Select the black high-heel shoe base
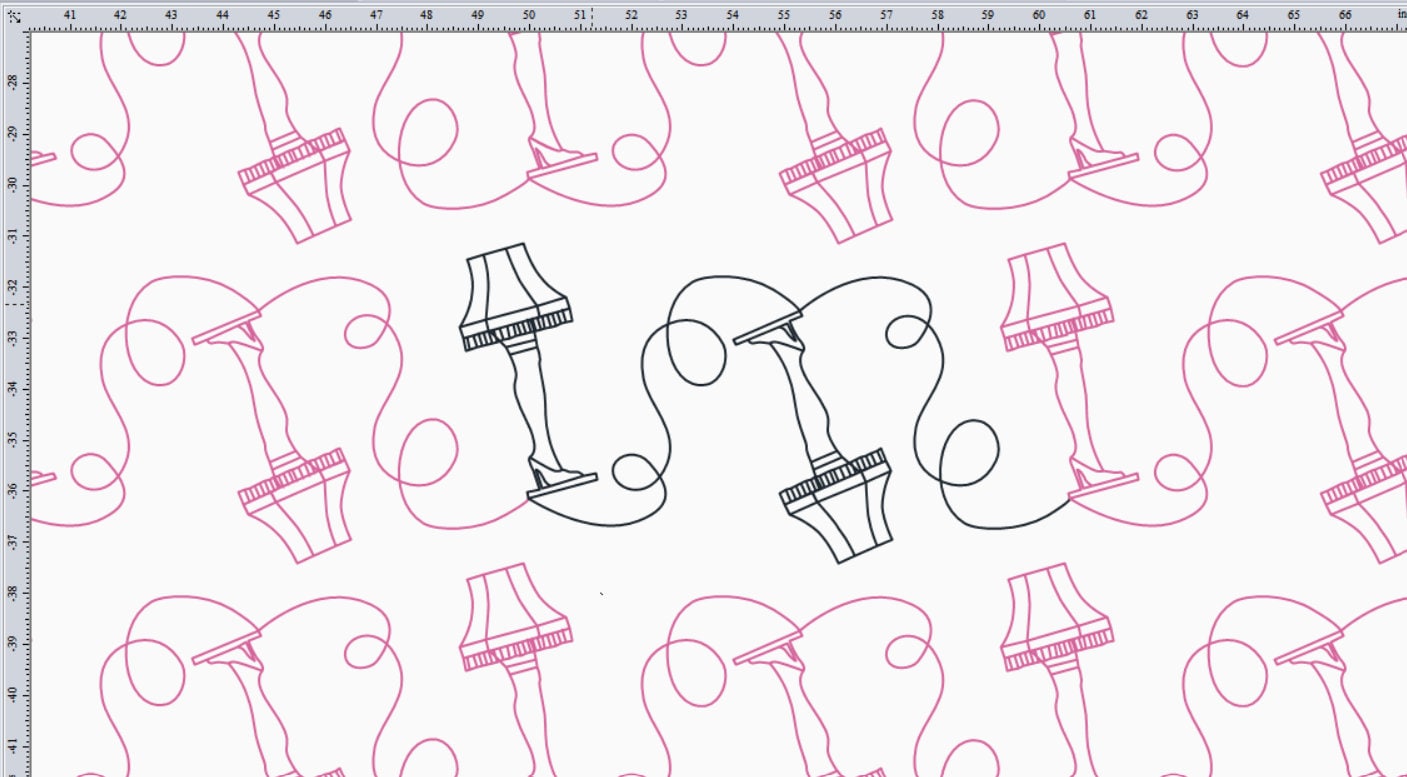The height and width of the screenshot is (777, 1407). (562, 483)
